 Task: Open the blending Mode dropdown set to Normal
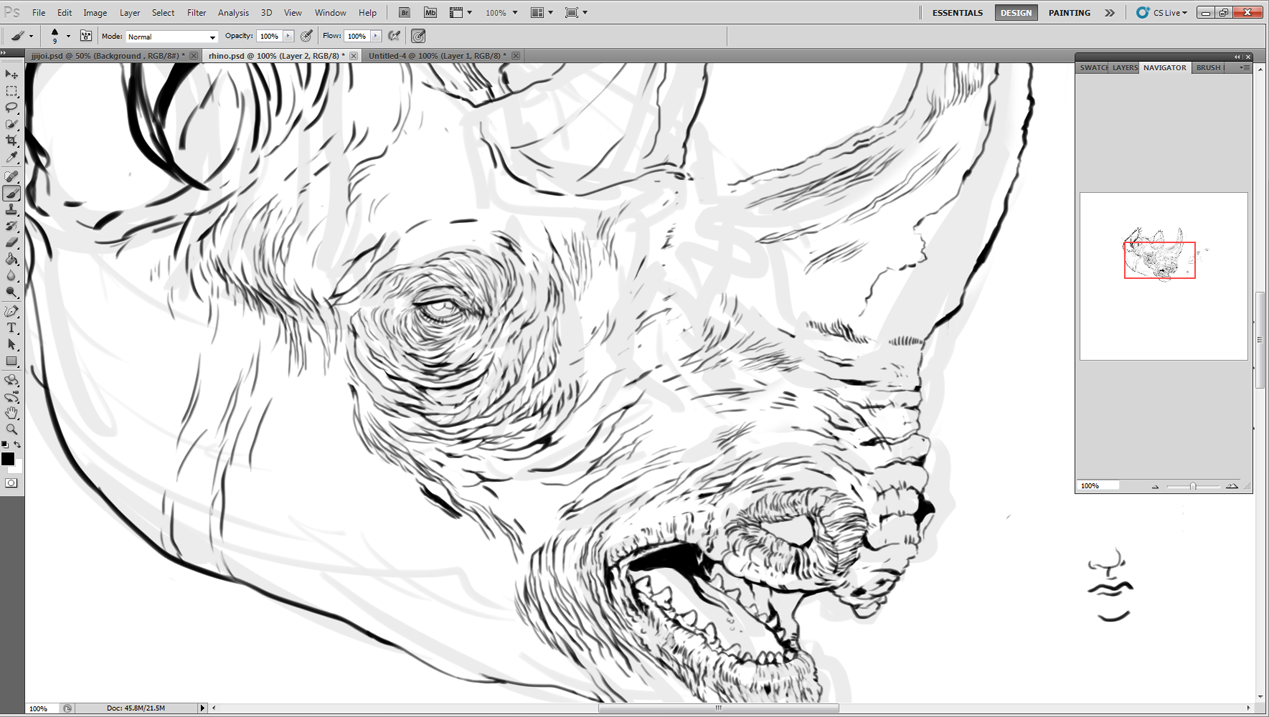pyautogui.click(x=171, y=37)
